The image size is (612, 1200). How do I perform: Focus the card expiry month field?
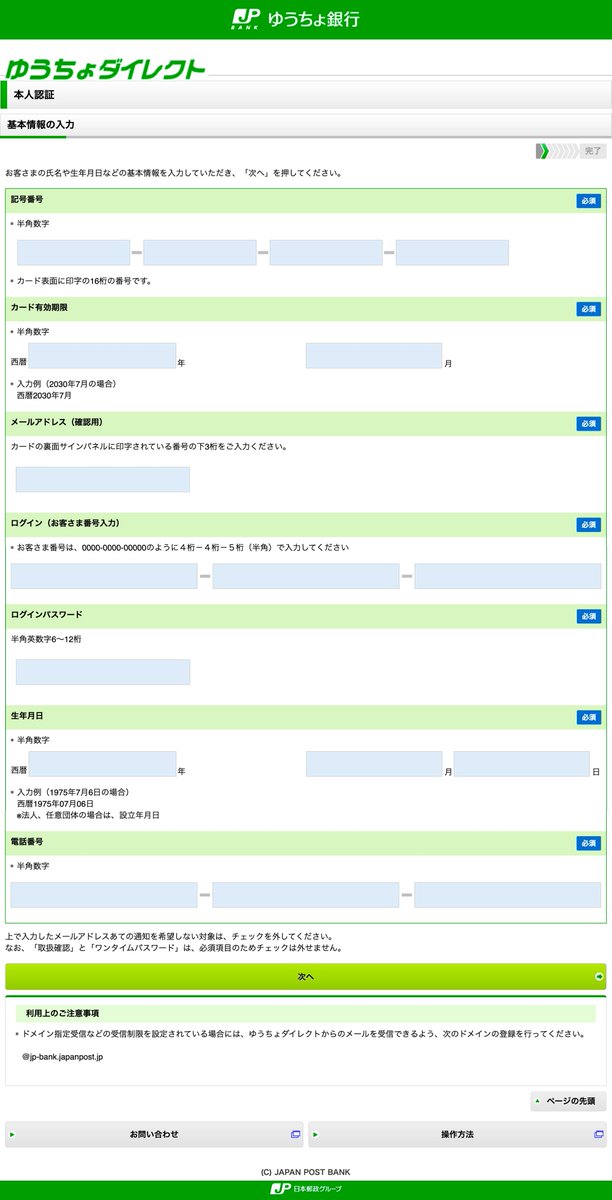point(374,356)
